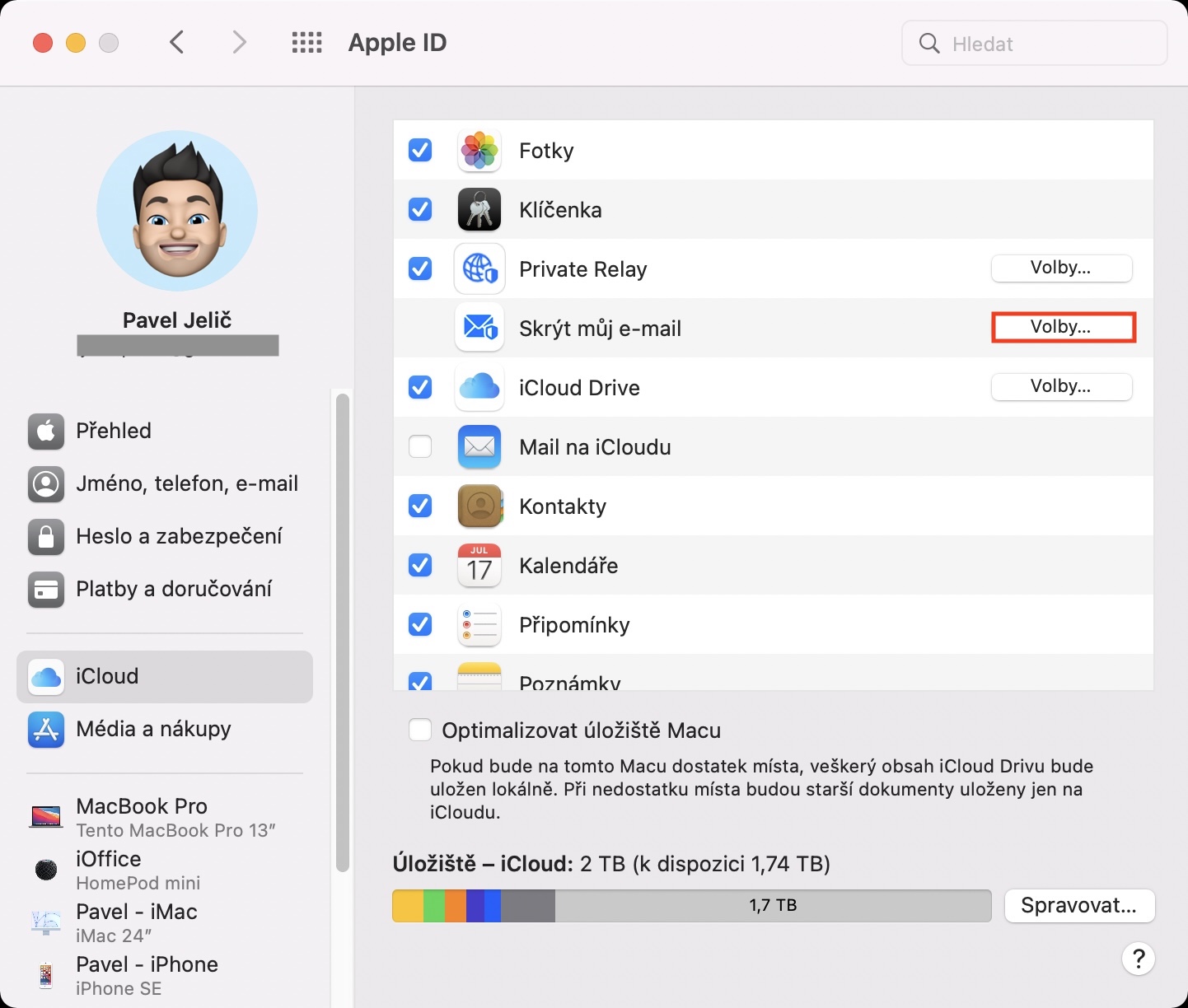Uncheck the Kalendáře checkbox
Image resolution: width=1188 pixels, height=1008 pixels.
click(420, 566)
